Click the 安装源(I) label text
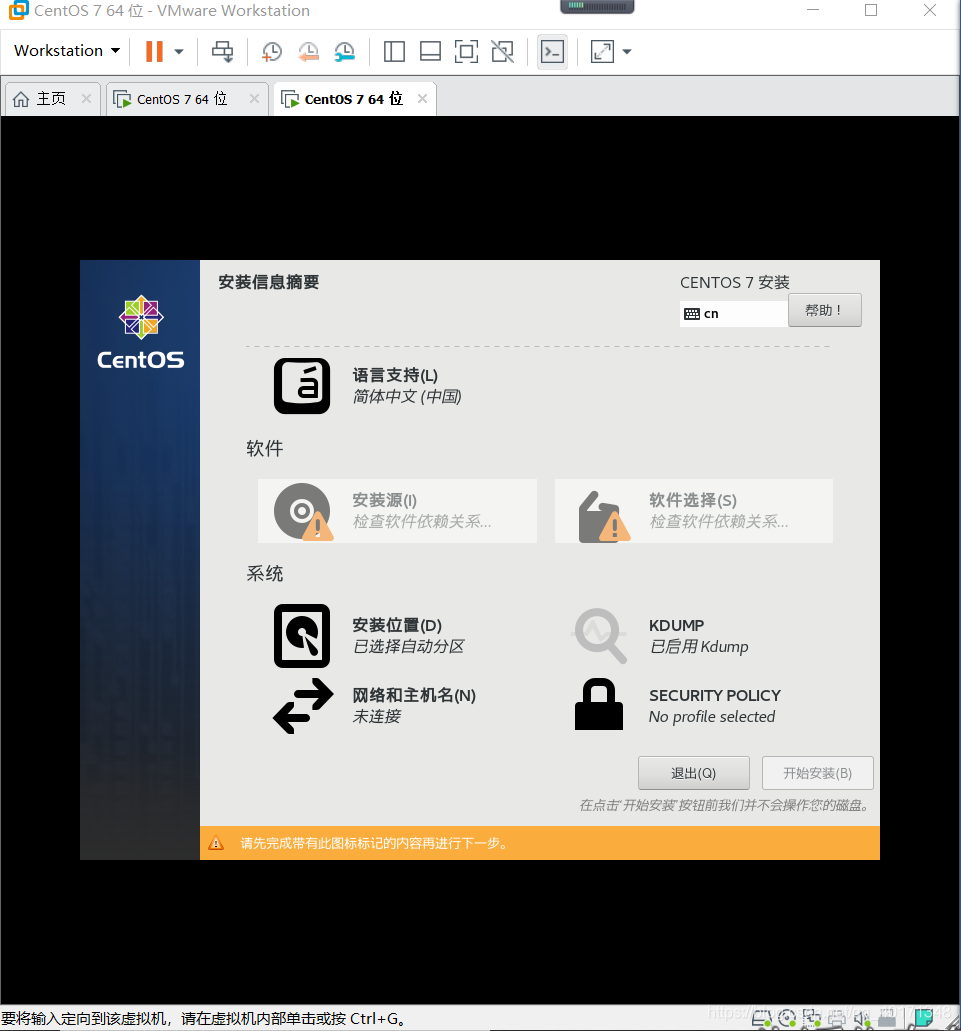The width and height of the screenshot is (961, 1031). pos(385,500)
